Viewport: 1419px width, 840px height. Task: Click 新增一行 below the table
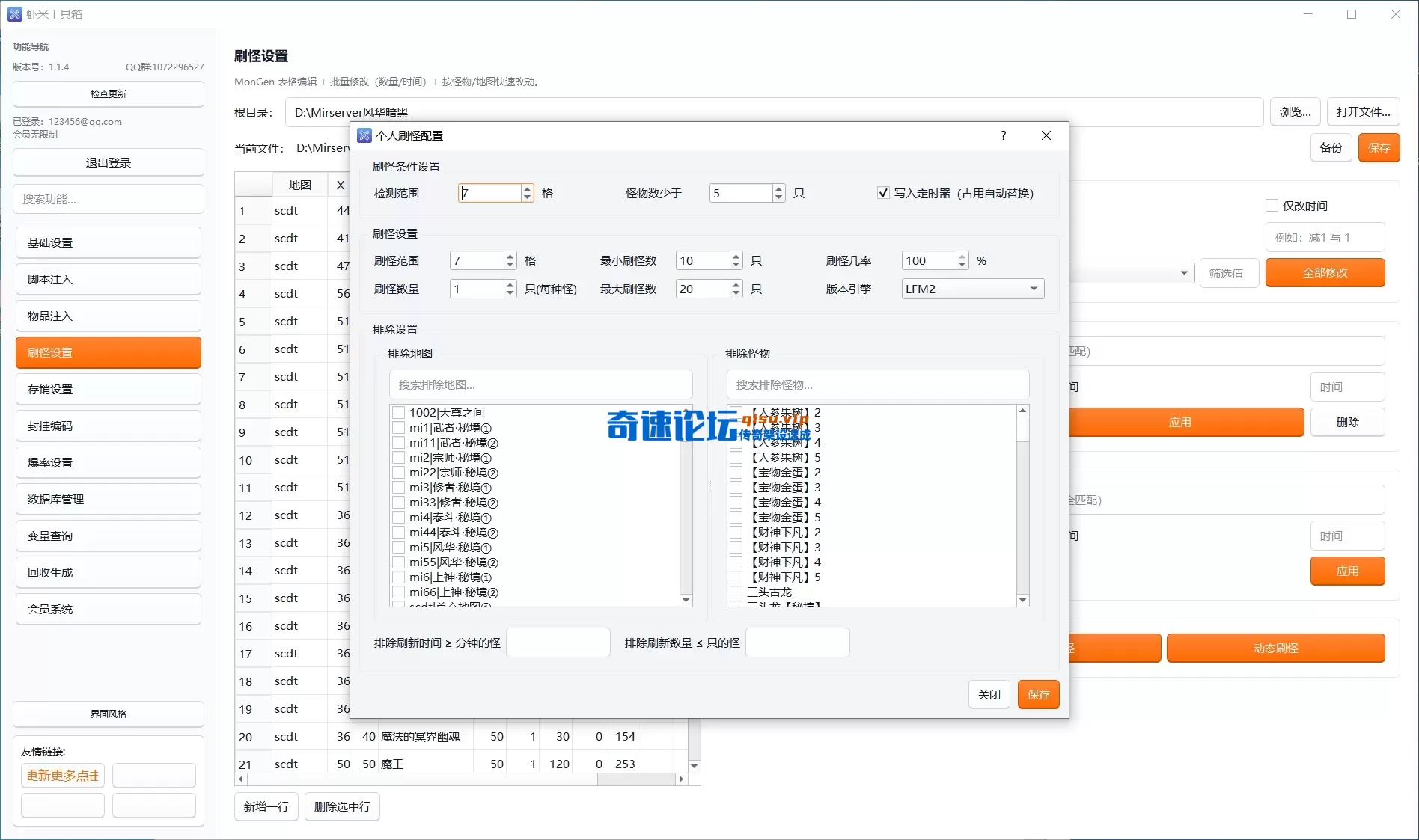tap(266, 806)
